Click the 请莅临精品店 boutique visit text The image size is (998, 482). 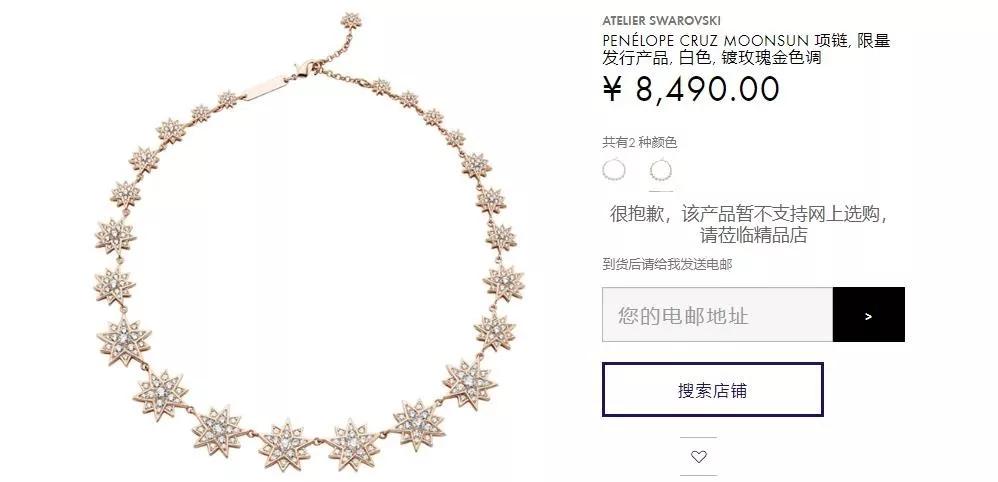click(x=754, y=235)
